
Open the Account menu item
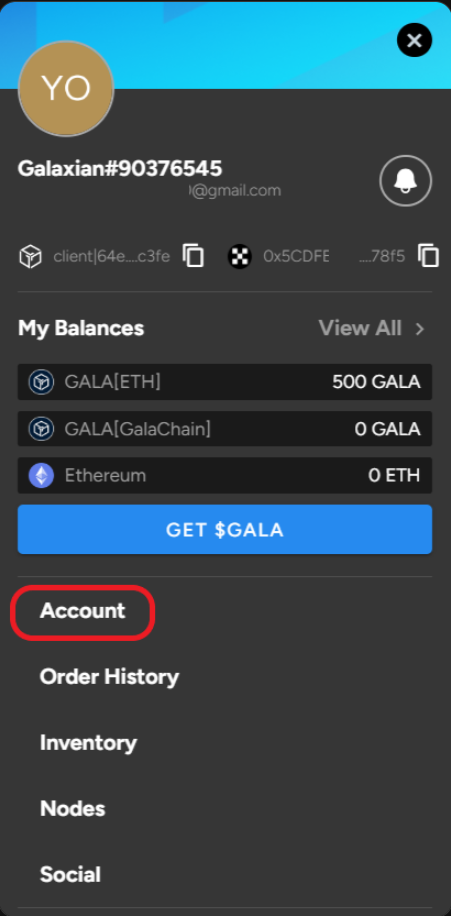pyautogui.click(x=82, y=611)
